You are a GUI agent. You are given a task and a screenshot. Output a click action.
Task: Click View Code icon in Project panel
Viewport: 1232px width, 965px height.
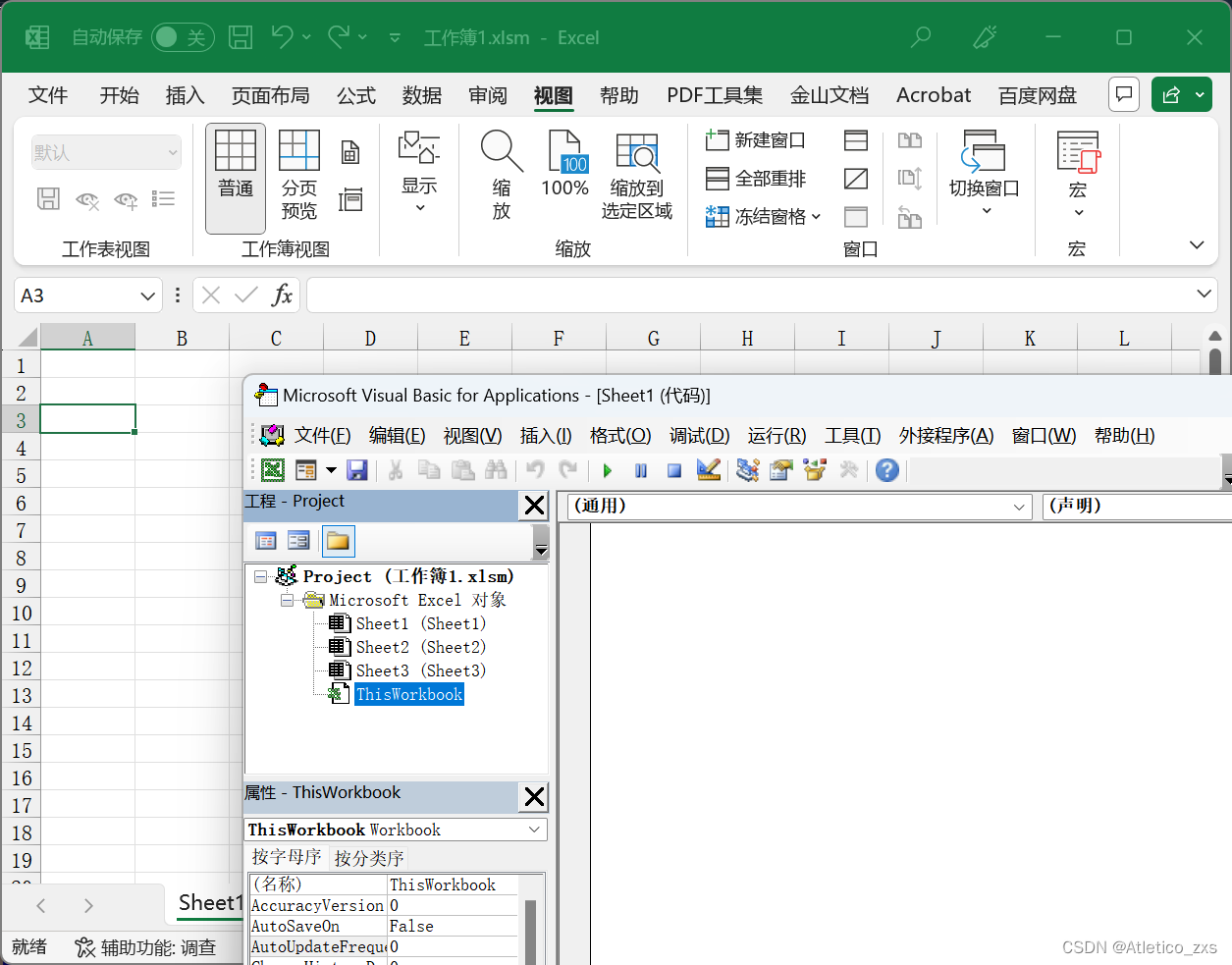point(266,541)
